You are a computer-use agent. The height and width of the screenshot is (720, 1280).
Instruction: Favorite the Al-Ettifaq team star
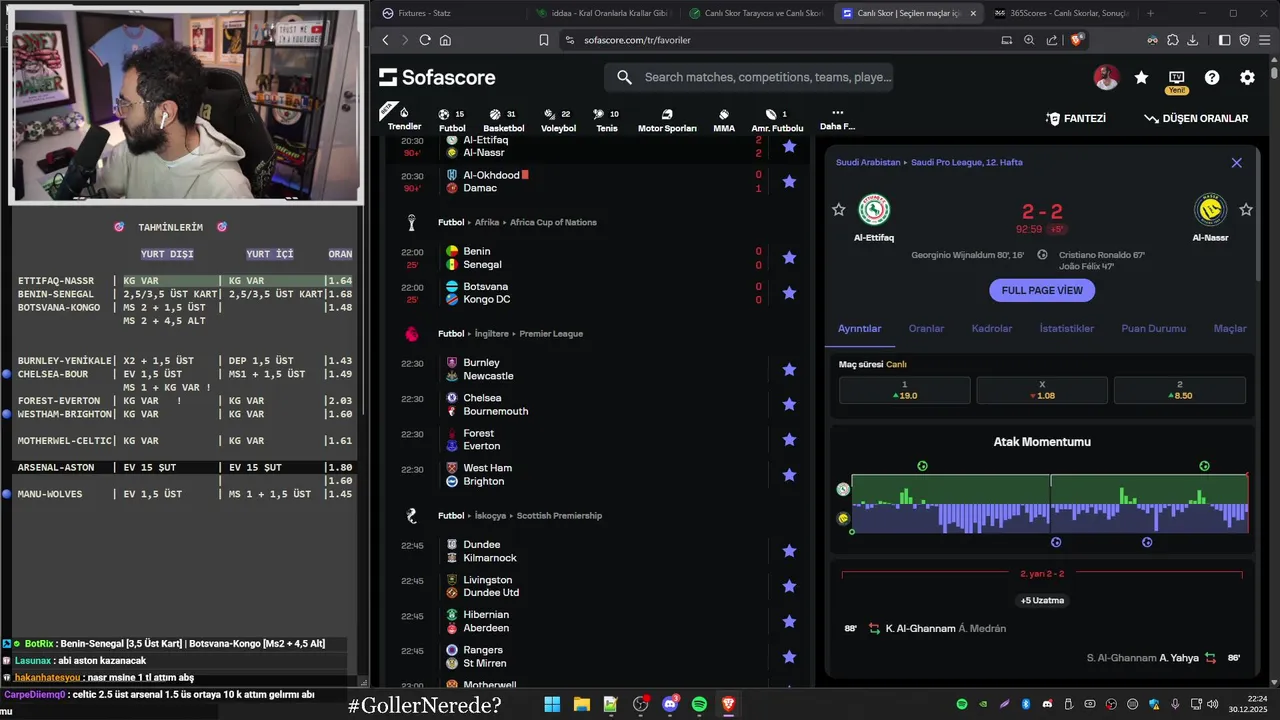pos(838,209)
